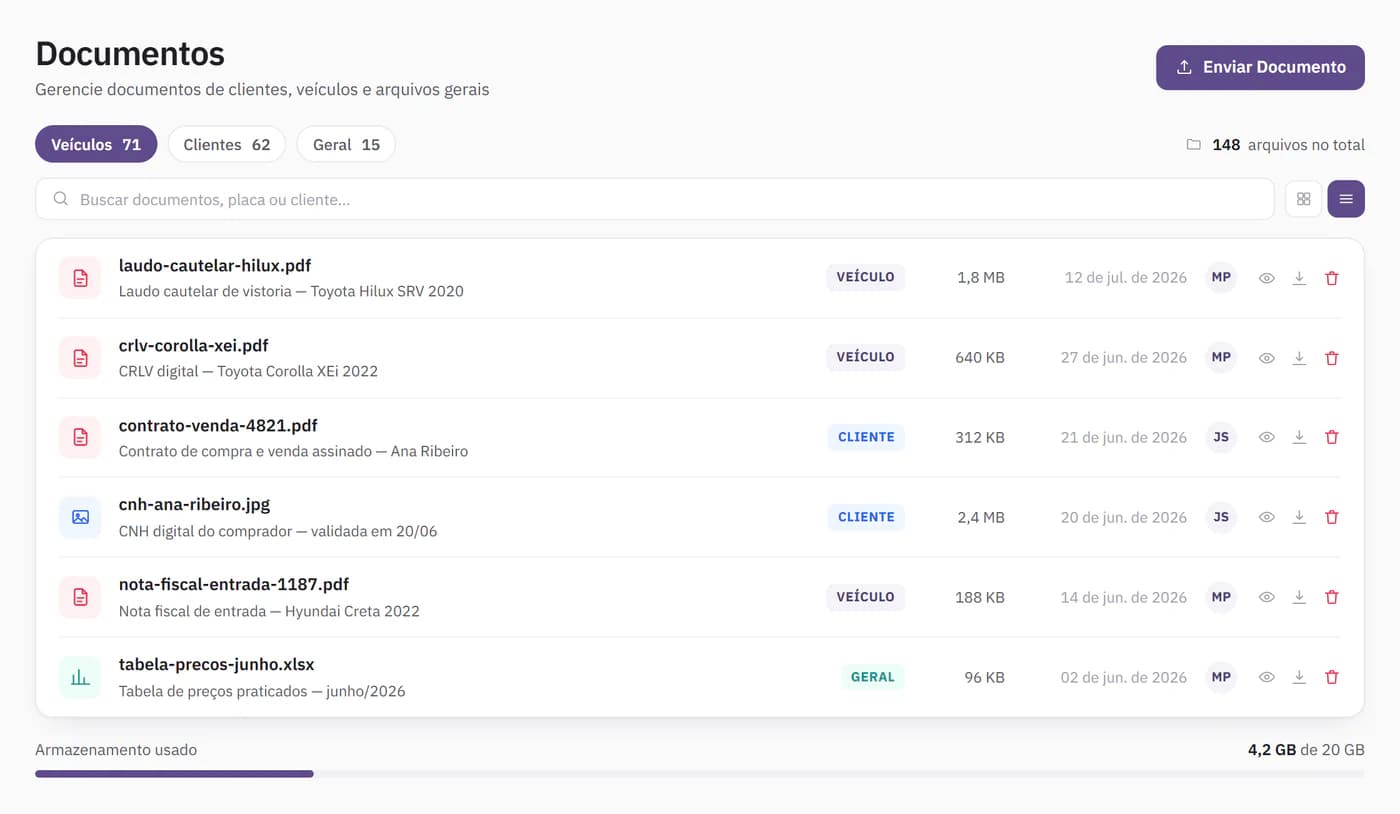Click the spreadsheet chart icon for tabela-precos-junho.xlsx
The height and width of the screenshot is (814, 1400).
(x=80, y=677)
